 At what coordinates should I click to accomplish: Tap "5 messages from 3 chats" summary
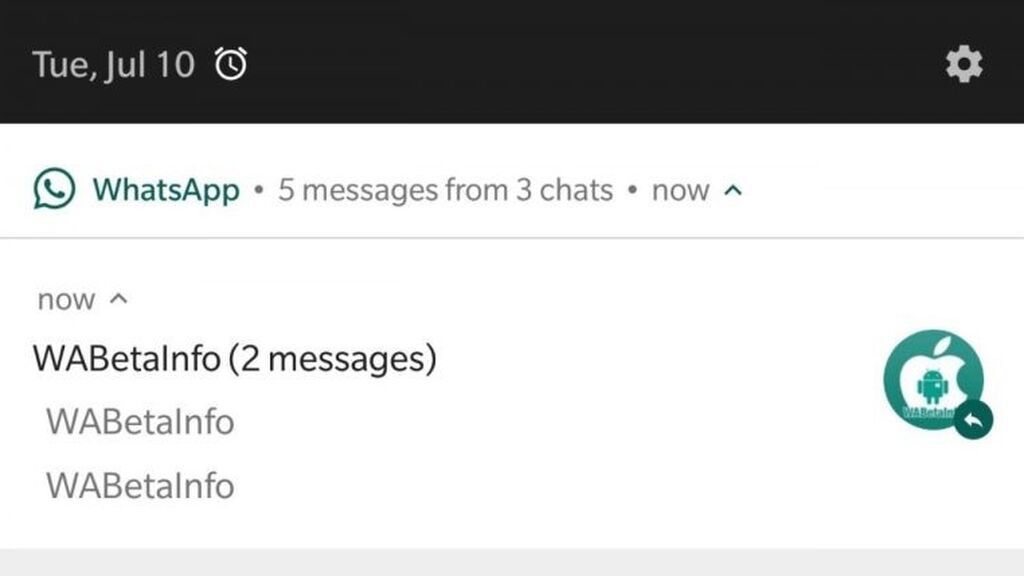[445, 190]
